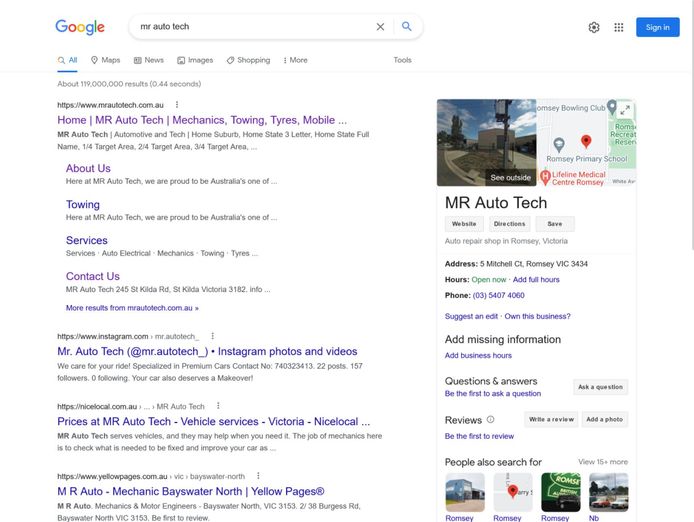Viewport: 694px width, 522px height.
Task: Expand the map with the arrows icon
Action: coord(625,110)
